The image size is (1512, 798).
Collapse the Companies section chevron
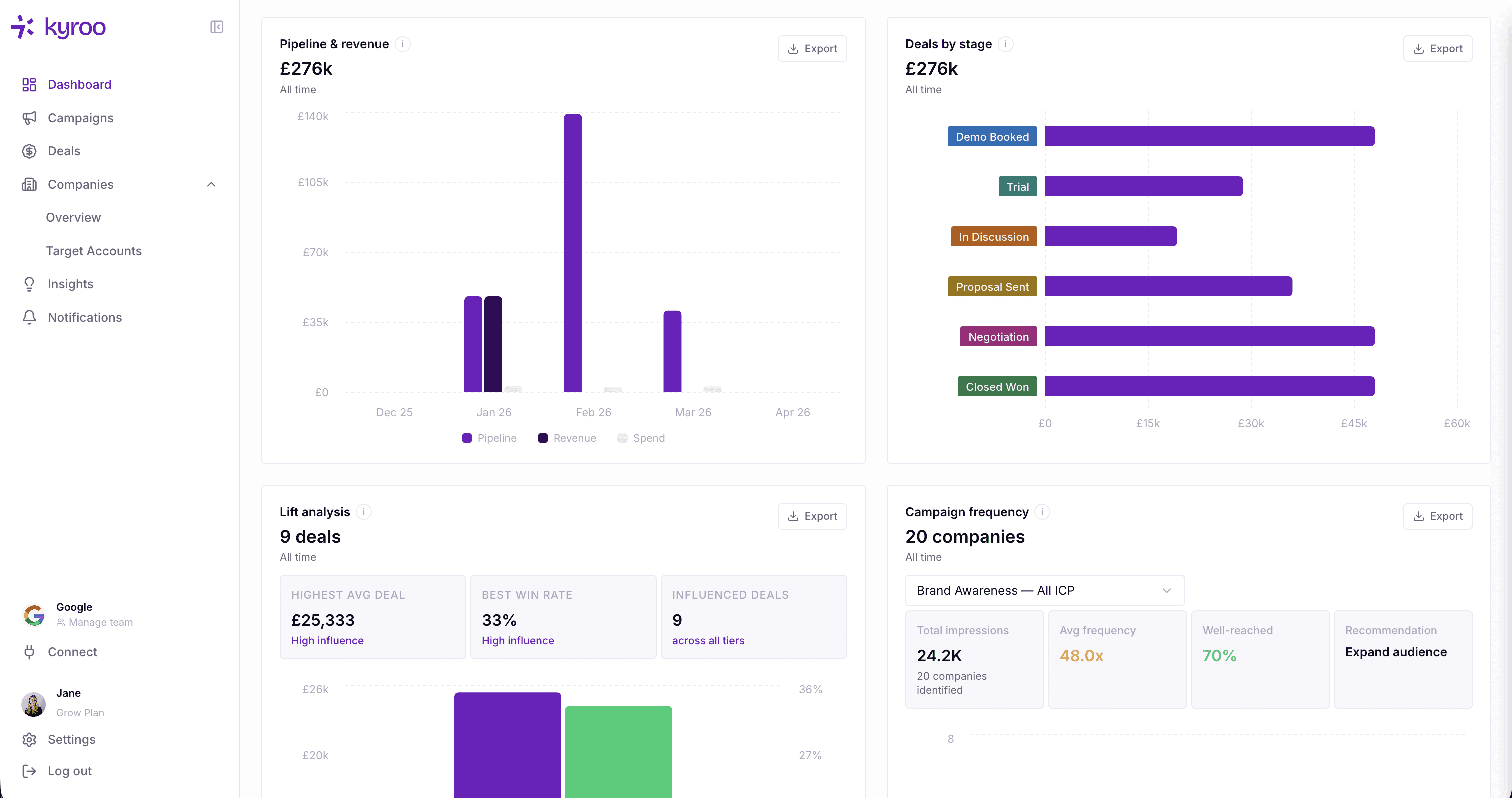click(x=211, y=184)
